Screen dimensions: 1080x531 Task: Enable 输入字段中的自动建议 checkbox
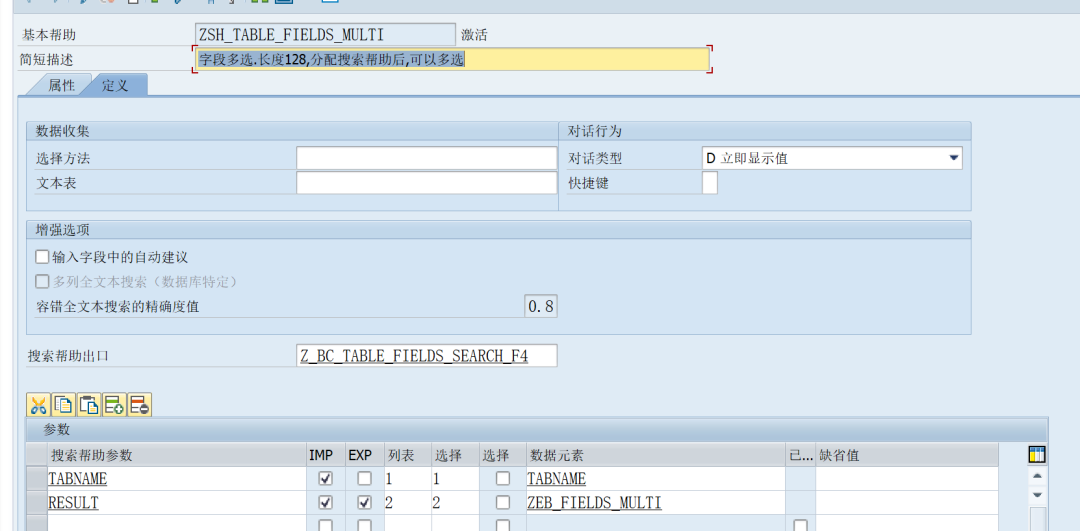[x=43, y=258]
